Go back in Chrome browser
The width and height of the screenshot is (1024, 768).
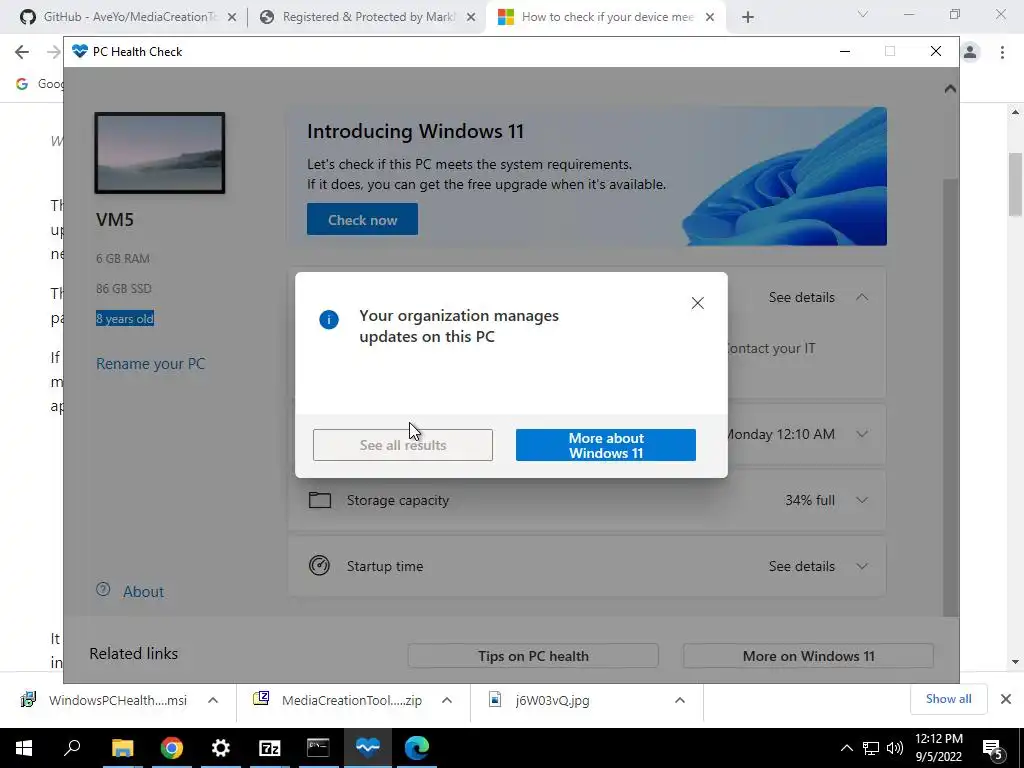pos(22,52)
